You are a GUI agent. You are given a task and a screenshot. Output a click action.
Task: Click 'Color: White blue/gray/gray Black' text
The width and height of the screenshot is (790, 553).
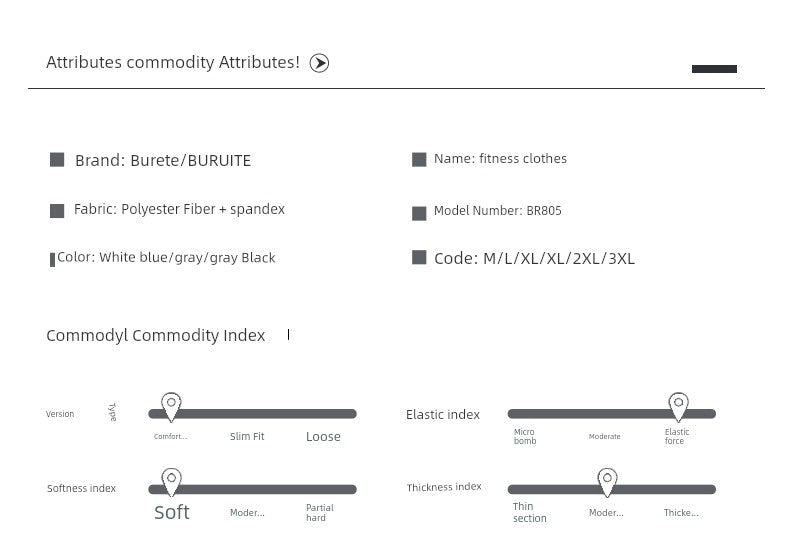[x=166, y=258]
